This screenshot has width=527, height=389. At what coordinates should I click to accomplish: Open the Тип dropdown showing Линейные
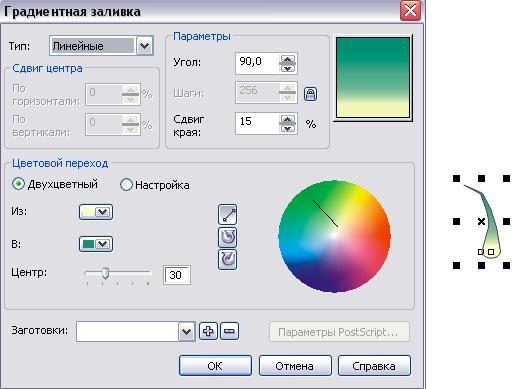145,46
